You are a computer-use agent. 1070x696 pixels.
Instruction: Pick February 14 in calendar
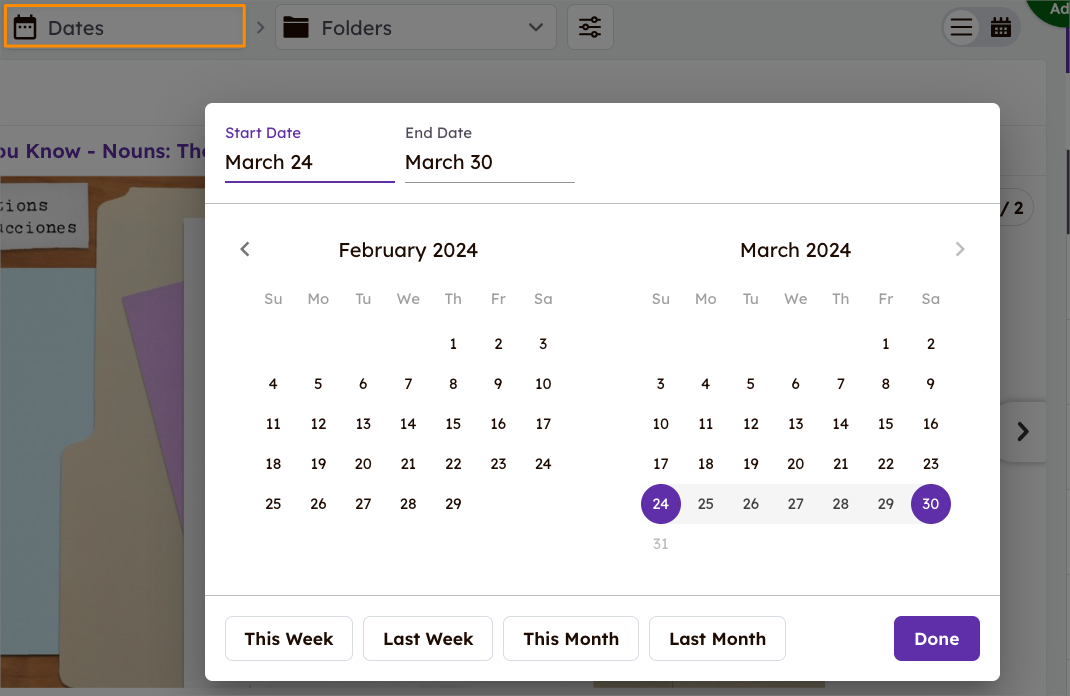point(408,424)
